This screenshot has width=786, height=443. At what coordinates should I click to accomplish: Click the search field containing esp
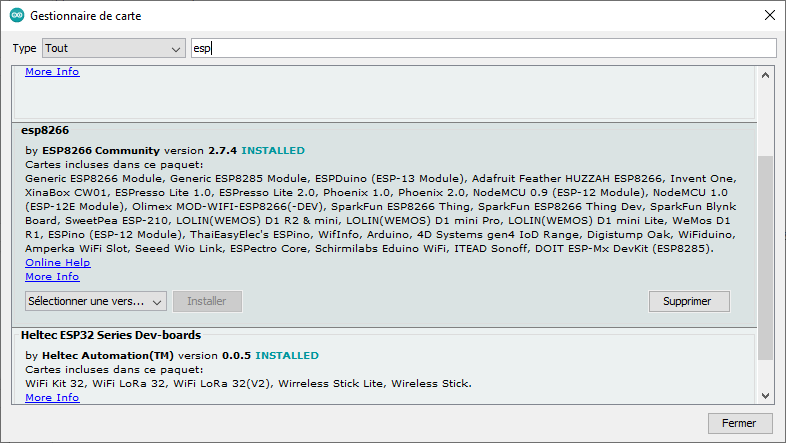pyautogui.click(x=483, y=48)
